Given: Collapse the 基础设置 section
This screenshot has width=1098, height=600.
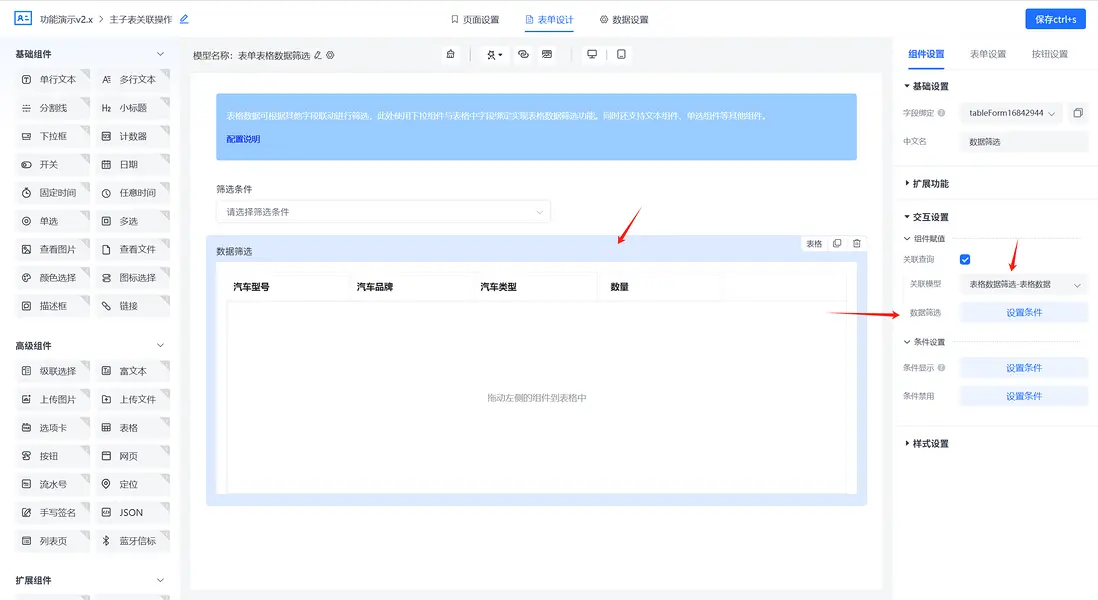Looking at the screenshot, I should point(926,86).
